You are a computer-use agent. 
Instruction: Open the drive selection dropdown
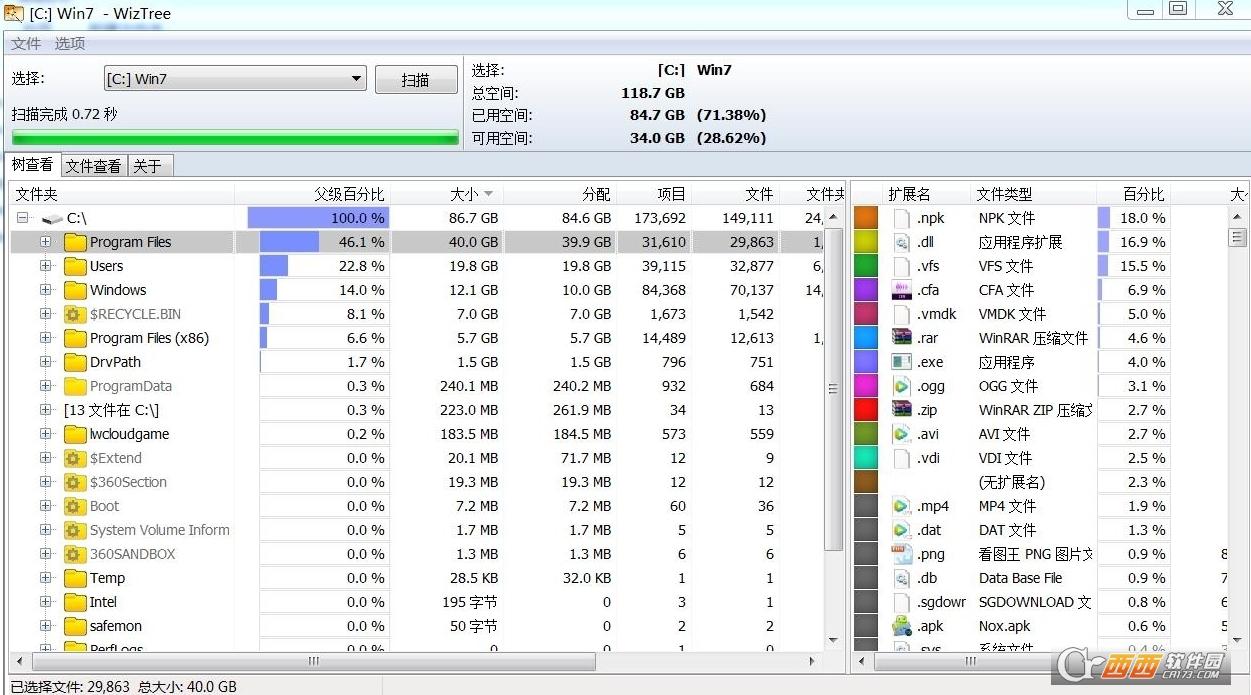pyautogui.click(x=357, y=79)
